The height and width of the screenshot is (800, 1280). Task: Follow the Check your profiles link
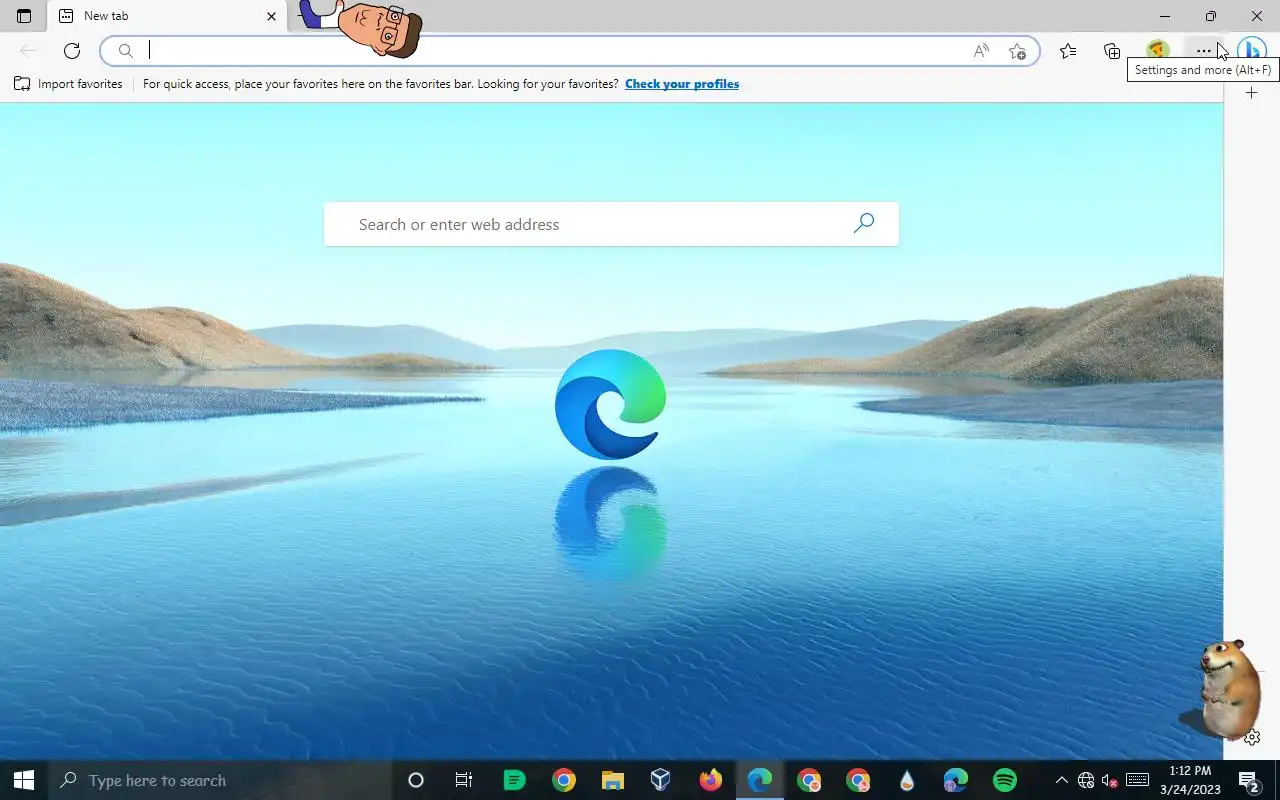(x=682, y=84)
